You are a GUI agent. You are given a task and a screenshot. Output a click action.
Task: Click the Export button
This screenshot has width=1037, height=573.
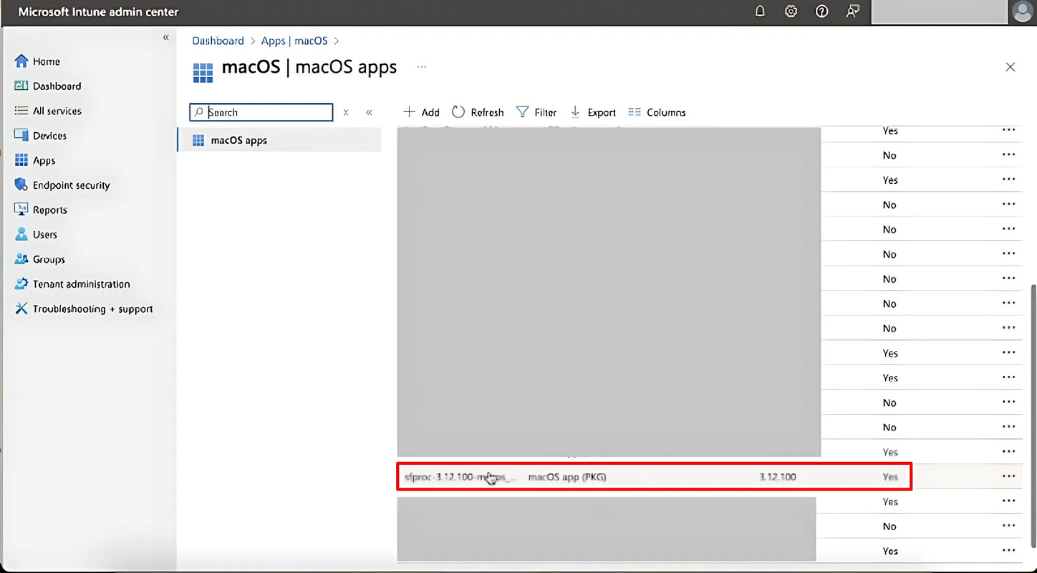click(593, 112)
